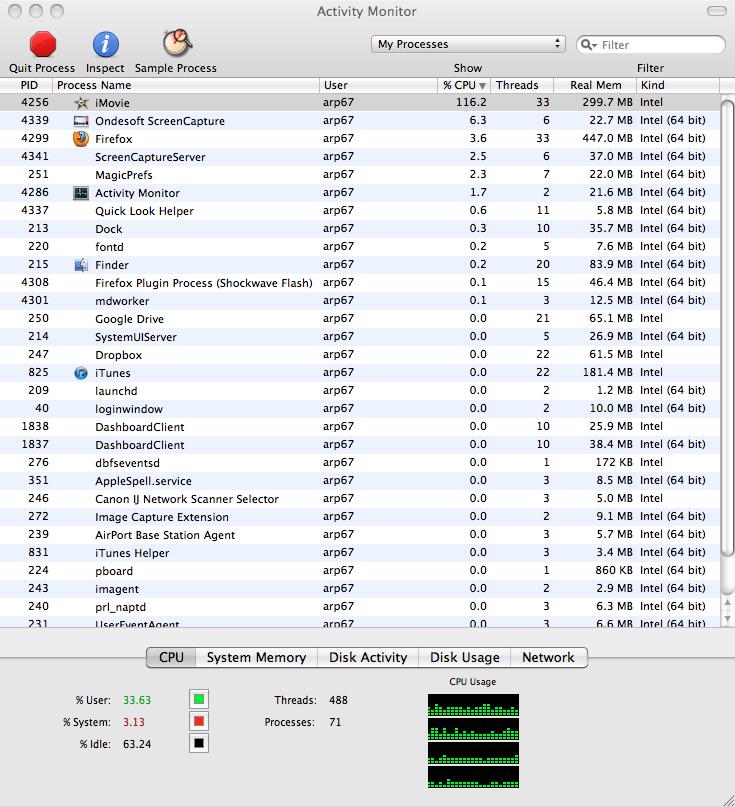Select the iMovie star icon in process list

pyautogui.click(x=81, y=103)
